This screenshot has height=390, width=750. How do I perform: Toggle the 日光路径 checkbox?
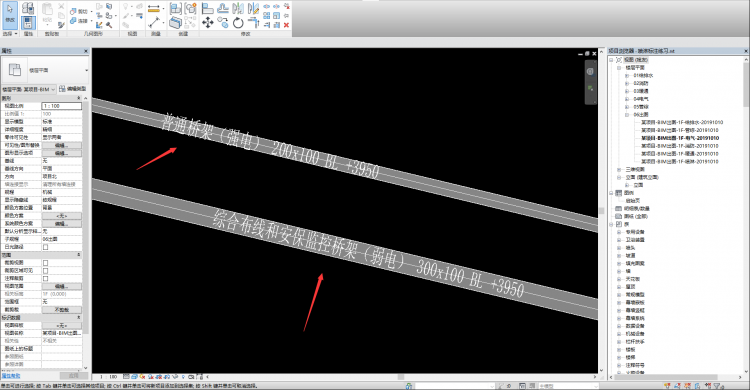(x=45, y=247)
